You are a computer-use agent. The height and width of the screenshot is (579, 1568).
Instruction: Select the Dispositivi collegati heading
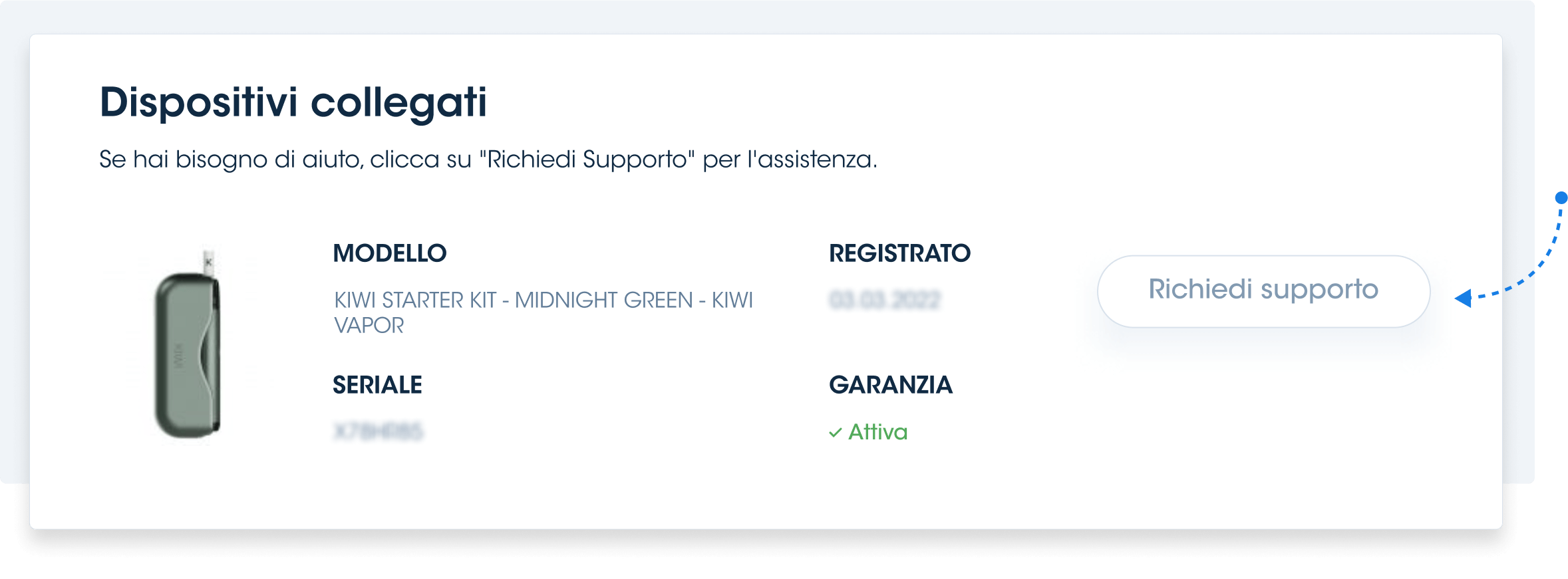pos(293,102)
